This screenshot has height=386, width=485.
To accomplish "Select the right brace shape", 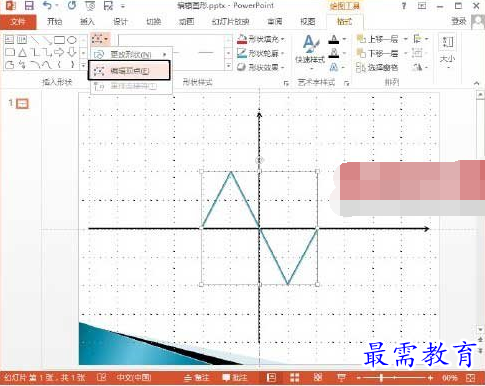I will click(x=72, y=64).
